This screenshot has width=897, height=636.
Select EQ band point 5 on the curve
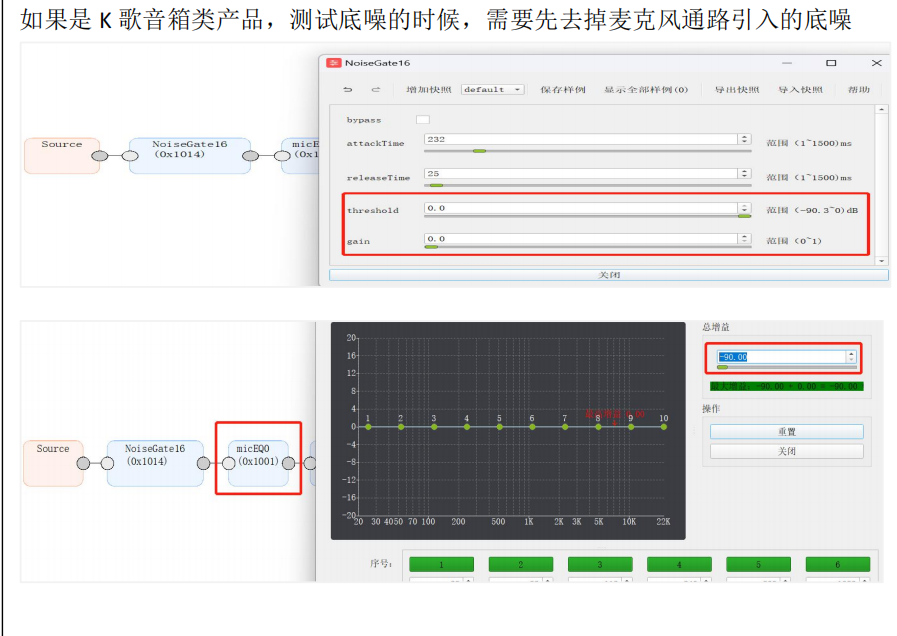click(x=499, y=427)
